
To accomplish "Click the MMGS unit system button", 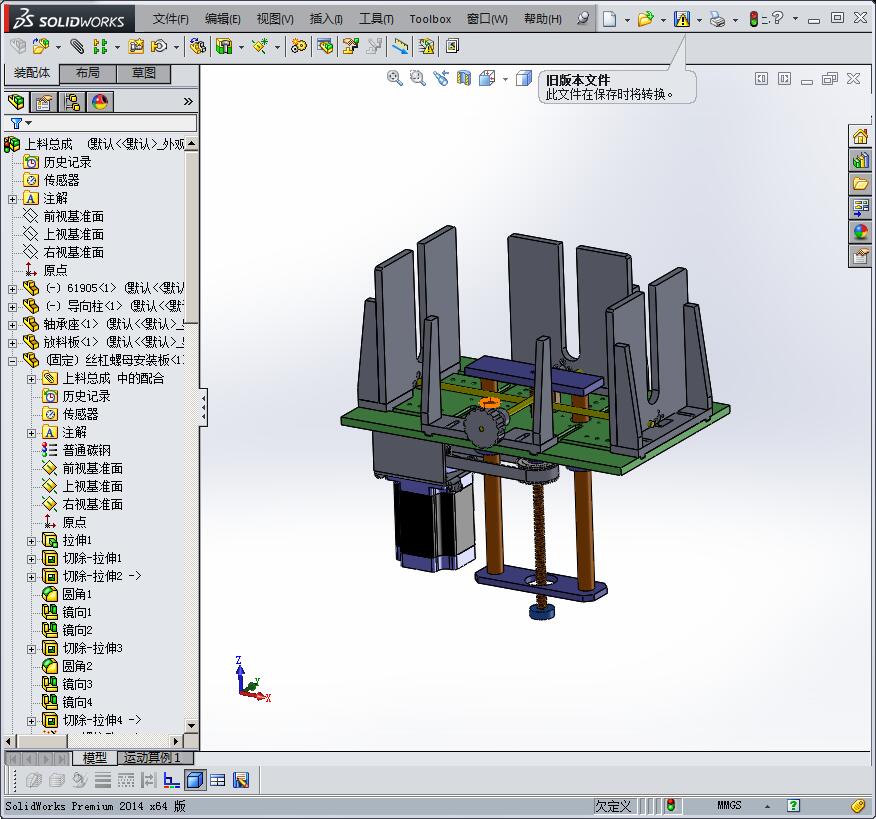I will pyautogui.click(x=729, y=805).
